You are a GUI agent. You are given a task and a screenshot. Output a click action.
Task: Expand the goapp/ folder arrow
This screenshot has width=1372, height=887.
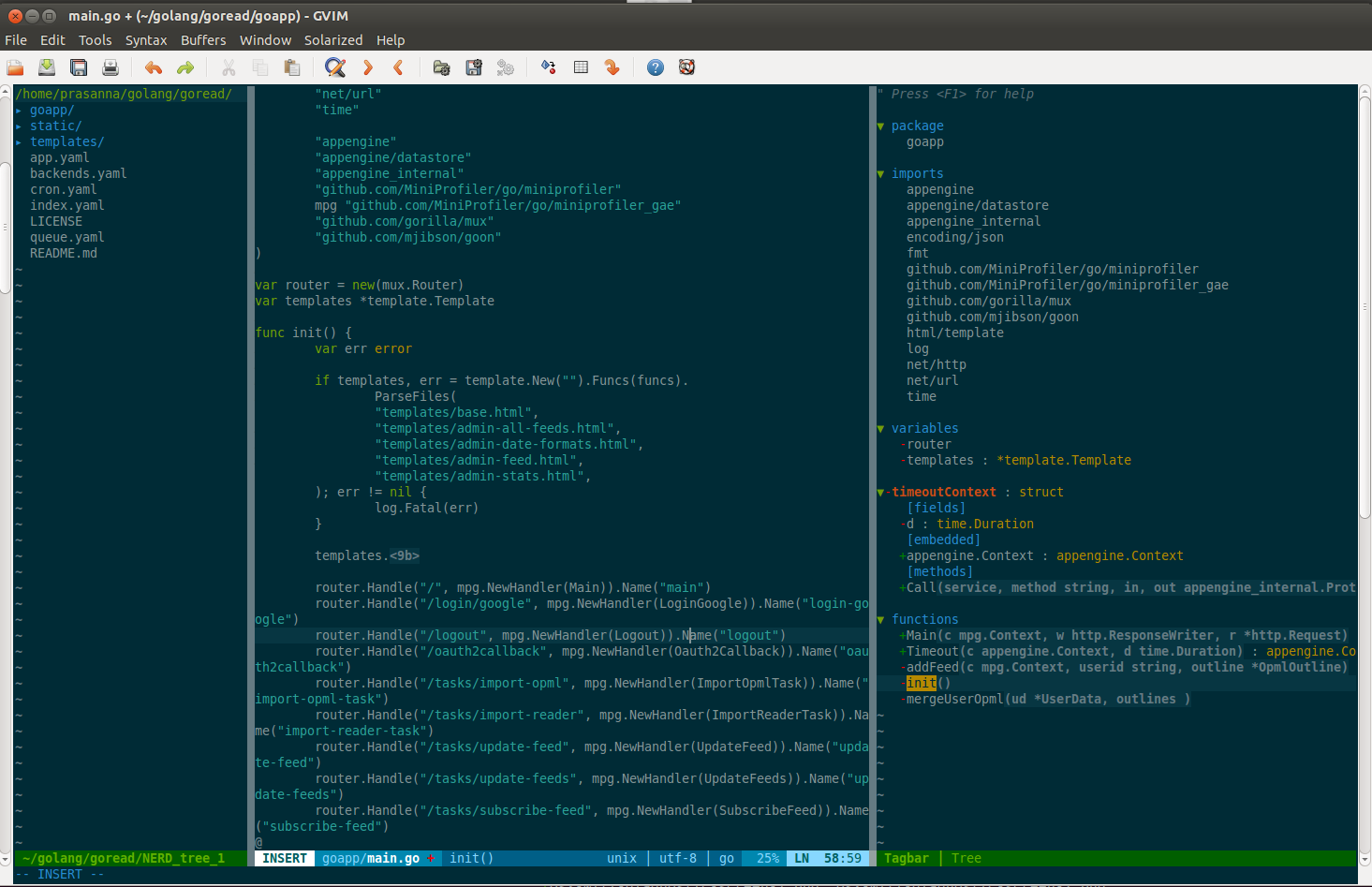[19, 111]
